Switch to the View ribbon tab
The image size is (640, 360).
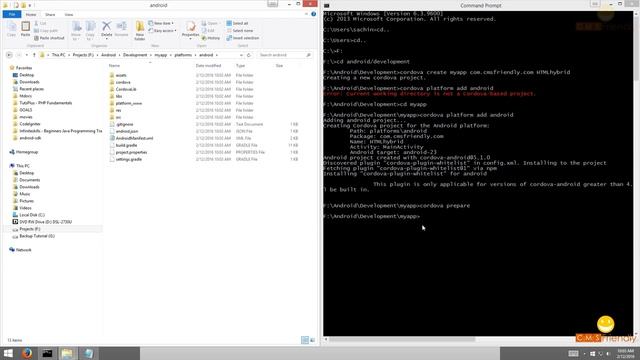[69, 15]
